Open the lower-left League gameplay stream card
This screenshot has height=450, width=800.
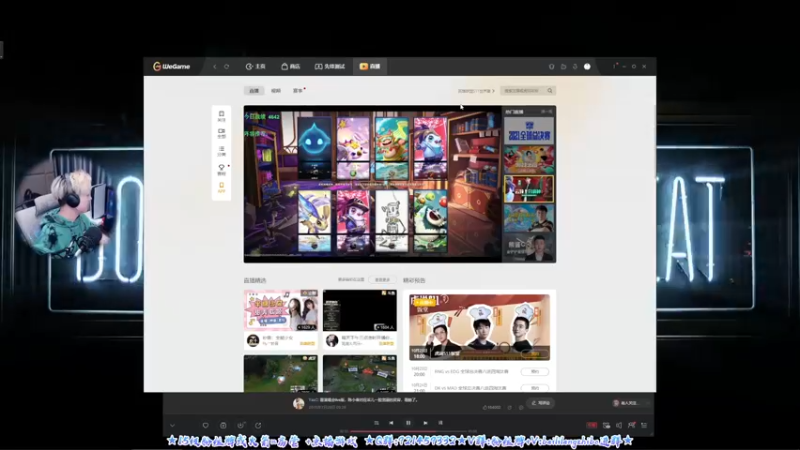[281, 373]
